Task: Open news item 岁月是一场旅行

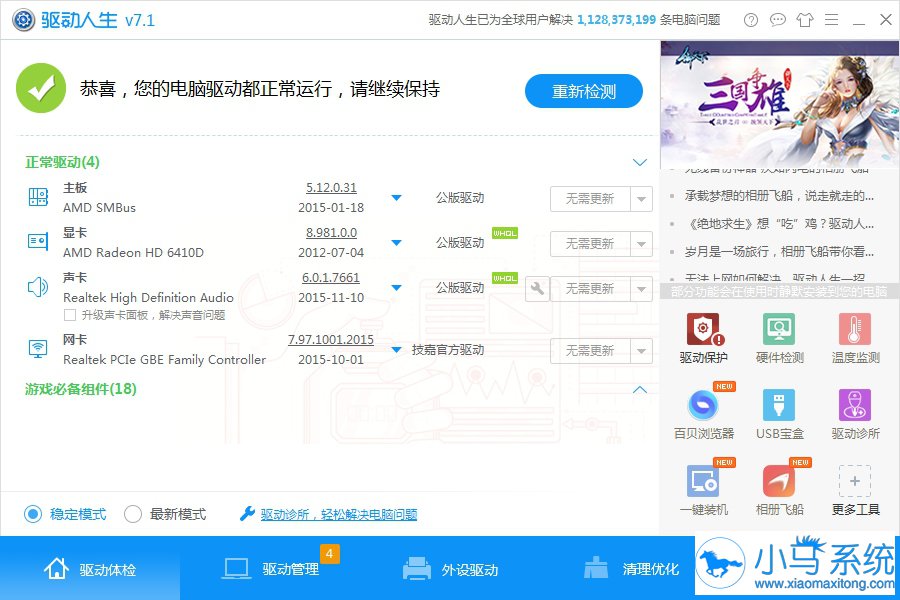Action: coord(779,251)
